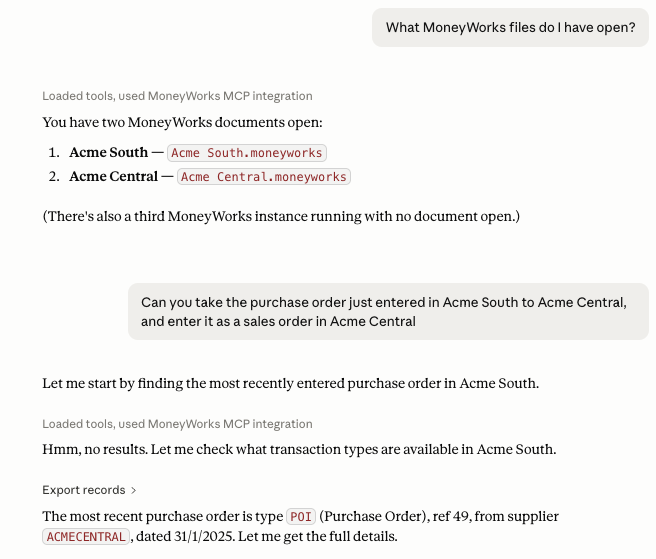656x559 pixels.
Task: Click list number 2 marker
Action: tap(54, 176)
